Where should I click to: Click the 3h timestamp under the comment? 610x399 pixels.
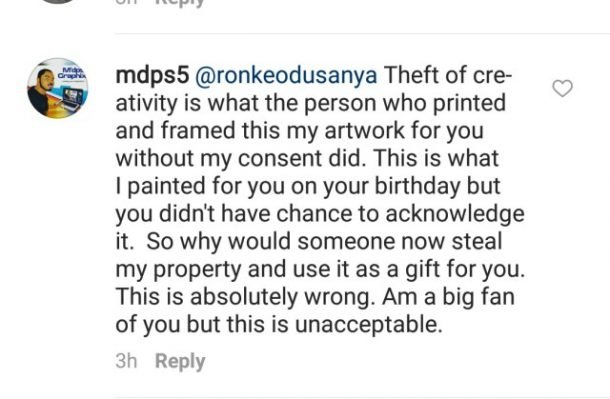pos(126,360)
